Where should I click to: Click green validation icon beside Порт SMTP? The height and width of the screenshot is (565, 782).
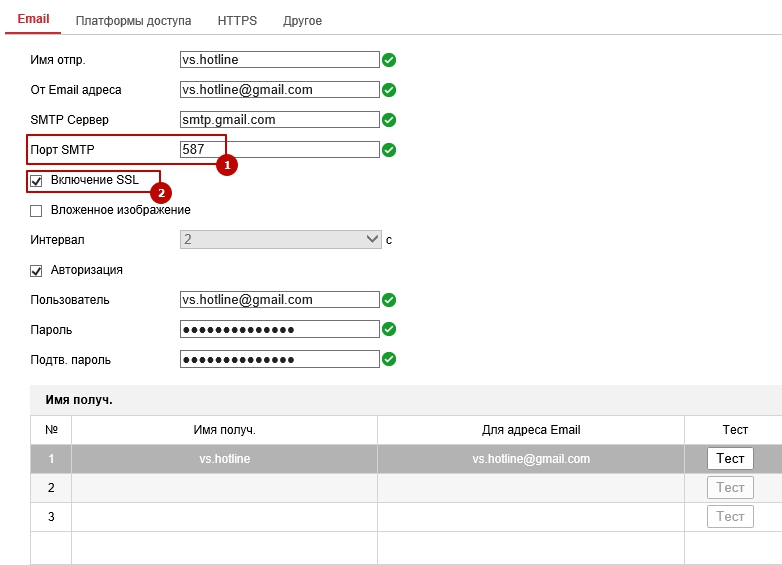pyautogui.click(x=389, y=150)
